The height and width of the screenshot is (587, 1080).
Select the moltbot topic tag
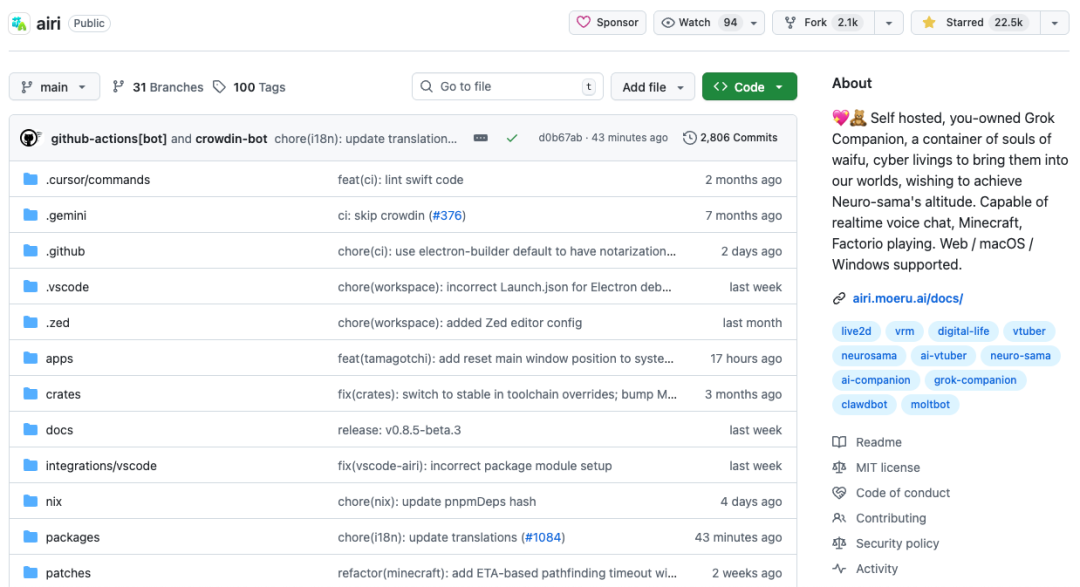930,404
